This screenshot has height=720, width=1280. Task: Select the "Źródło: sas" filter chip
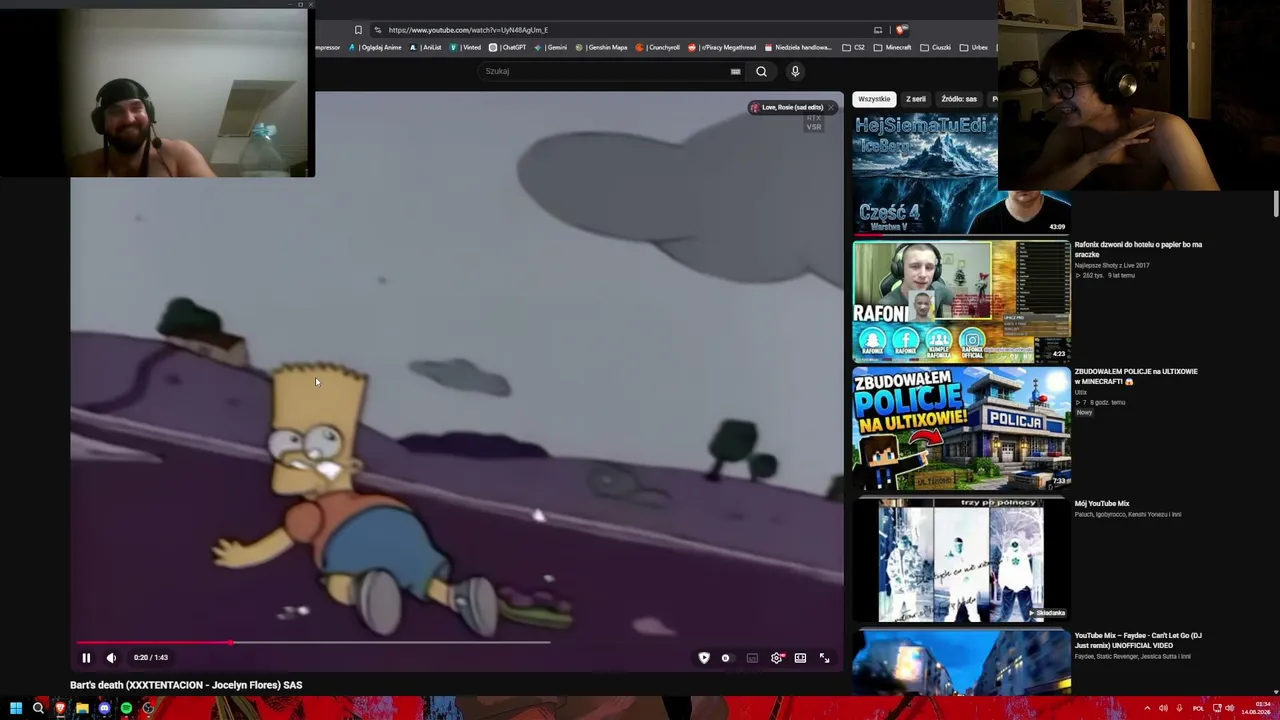coord(959,99)
